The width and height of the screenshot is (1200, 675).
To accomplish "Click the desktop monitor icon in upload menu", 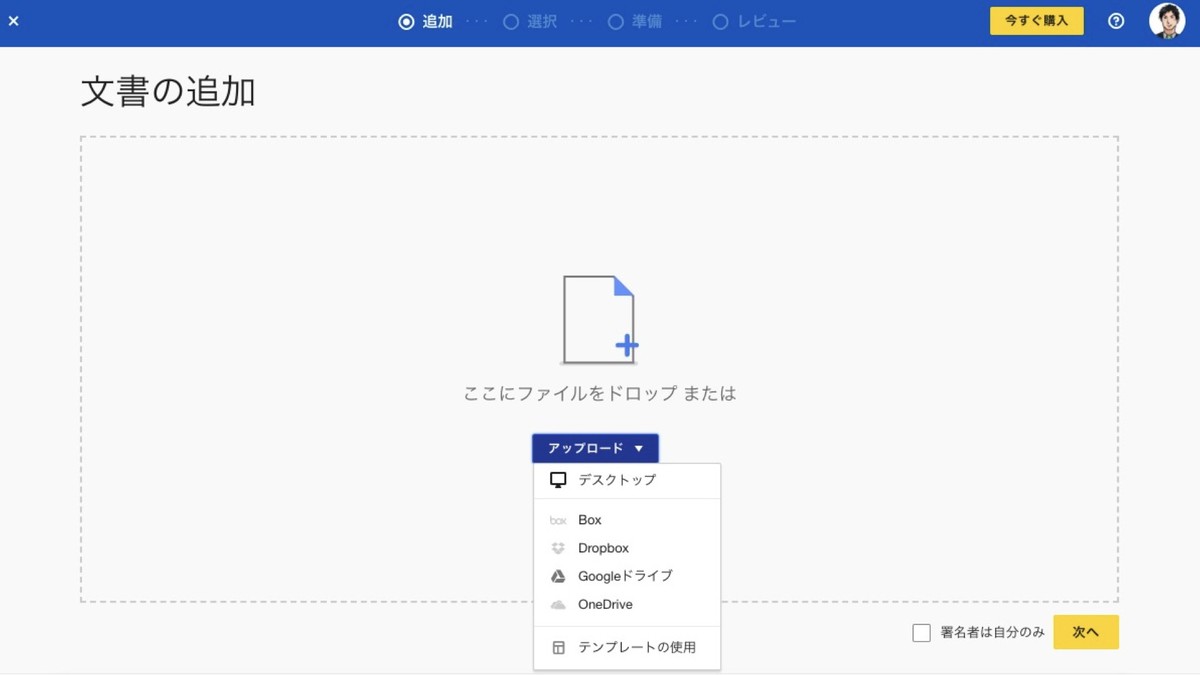I will click(x=558, y=480).
